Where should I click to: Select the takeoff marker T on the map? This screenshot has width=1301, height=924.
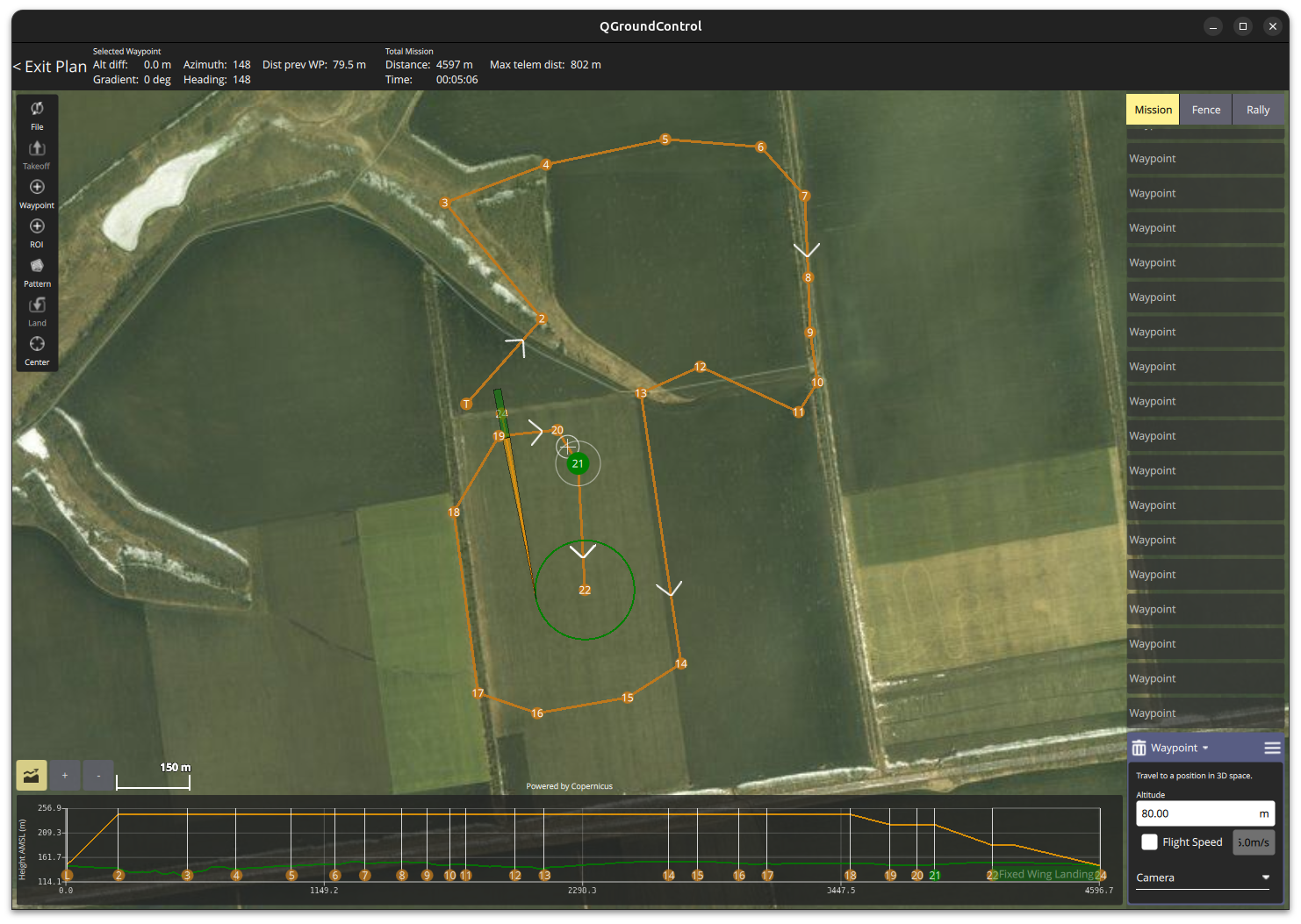click(x=466, y=405)
